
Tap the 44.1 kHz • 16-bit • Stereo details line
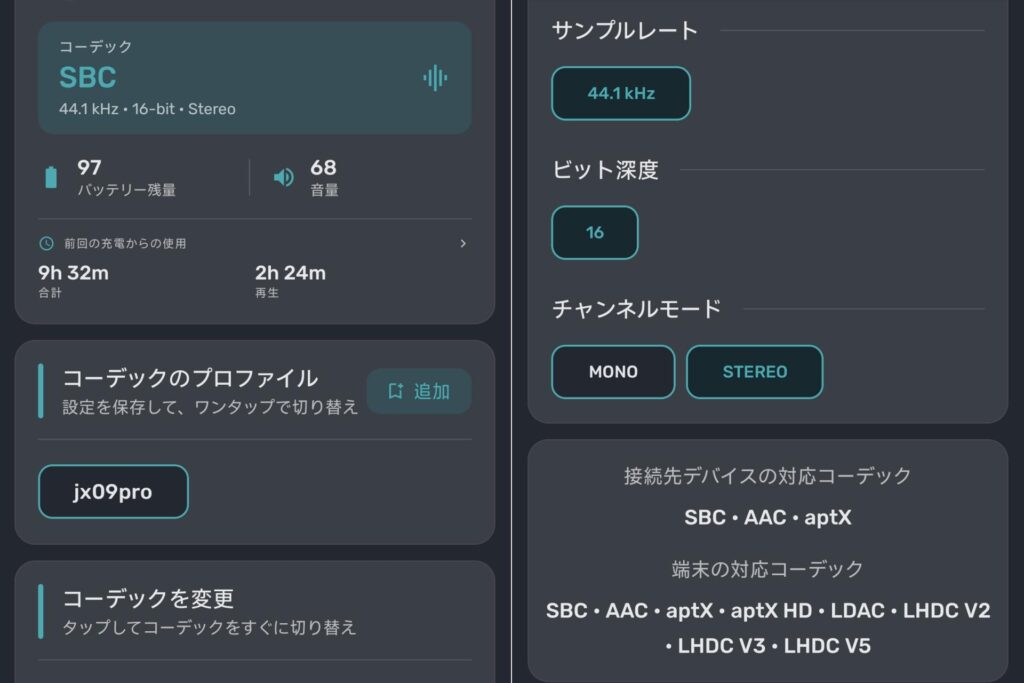point(147,109)
